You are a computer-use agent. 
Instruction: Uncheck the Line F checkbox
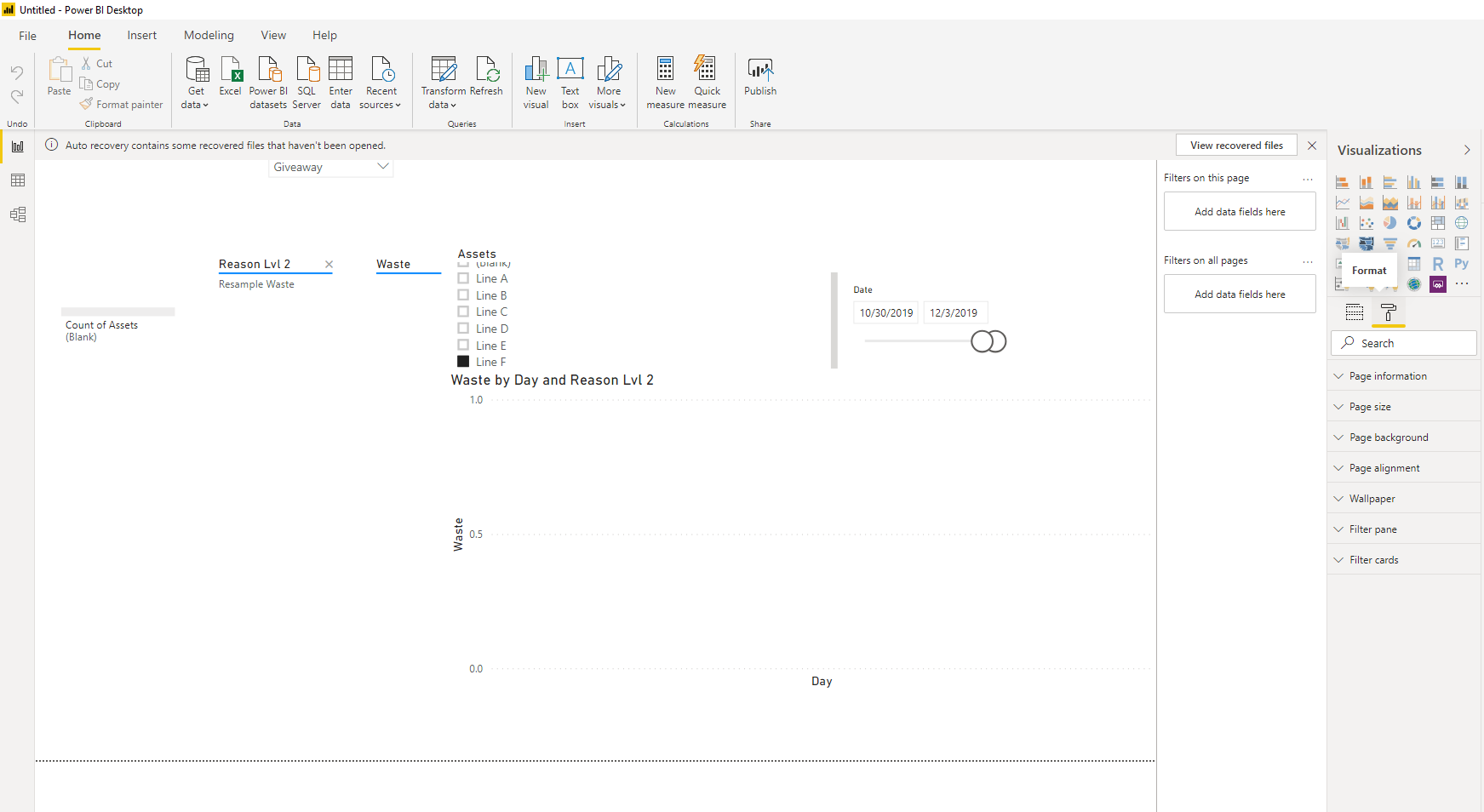(x=463, y=362)
